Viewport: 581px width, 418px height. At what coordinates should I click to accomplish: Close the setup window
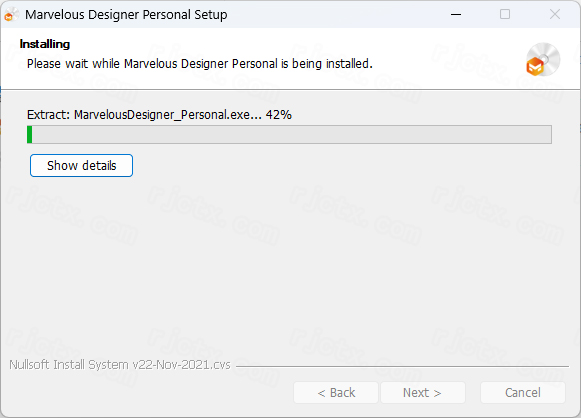click(555, 14)
